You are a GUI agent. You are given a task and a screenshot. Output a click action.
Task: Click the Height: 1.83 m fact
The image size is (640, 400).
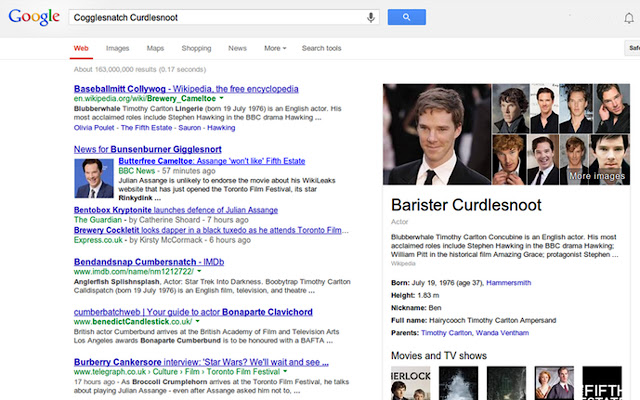[x=415, y=295]
